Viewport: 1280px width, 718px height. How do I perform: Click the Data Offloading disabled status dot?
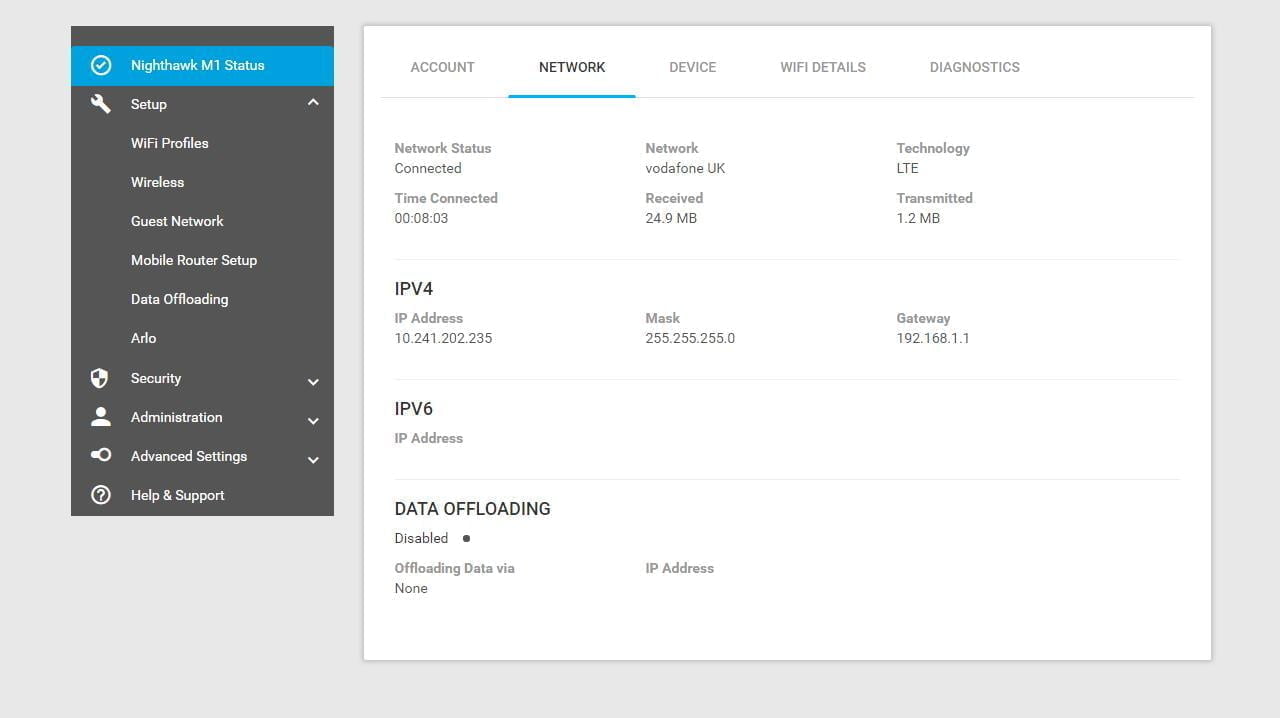pos(466,538)
